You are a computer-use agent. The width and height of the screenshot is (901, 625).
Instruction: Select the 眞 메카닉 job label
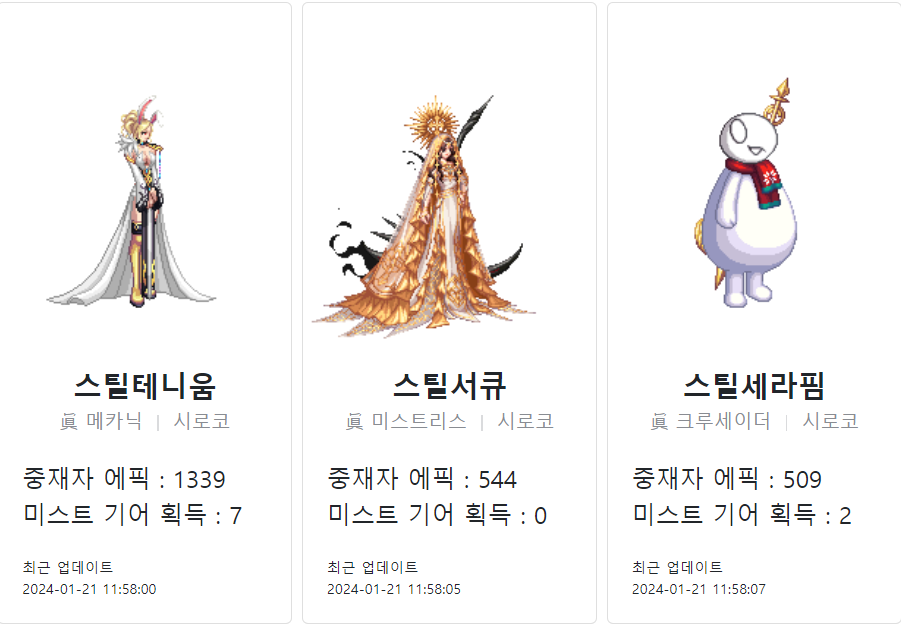(101, 421)
